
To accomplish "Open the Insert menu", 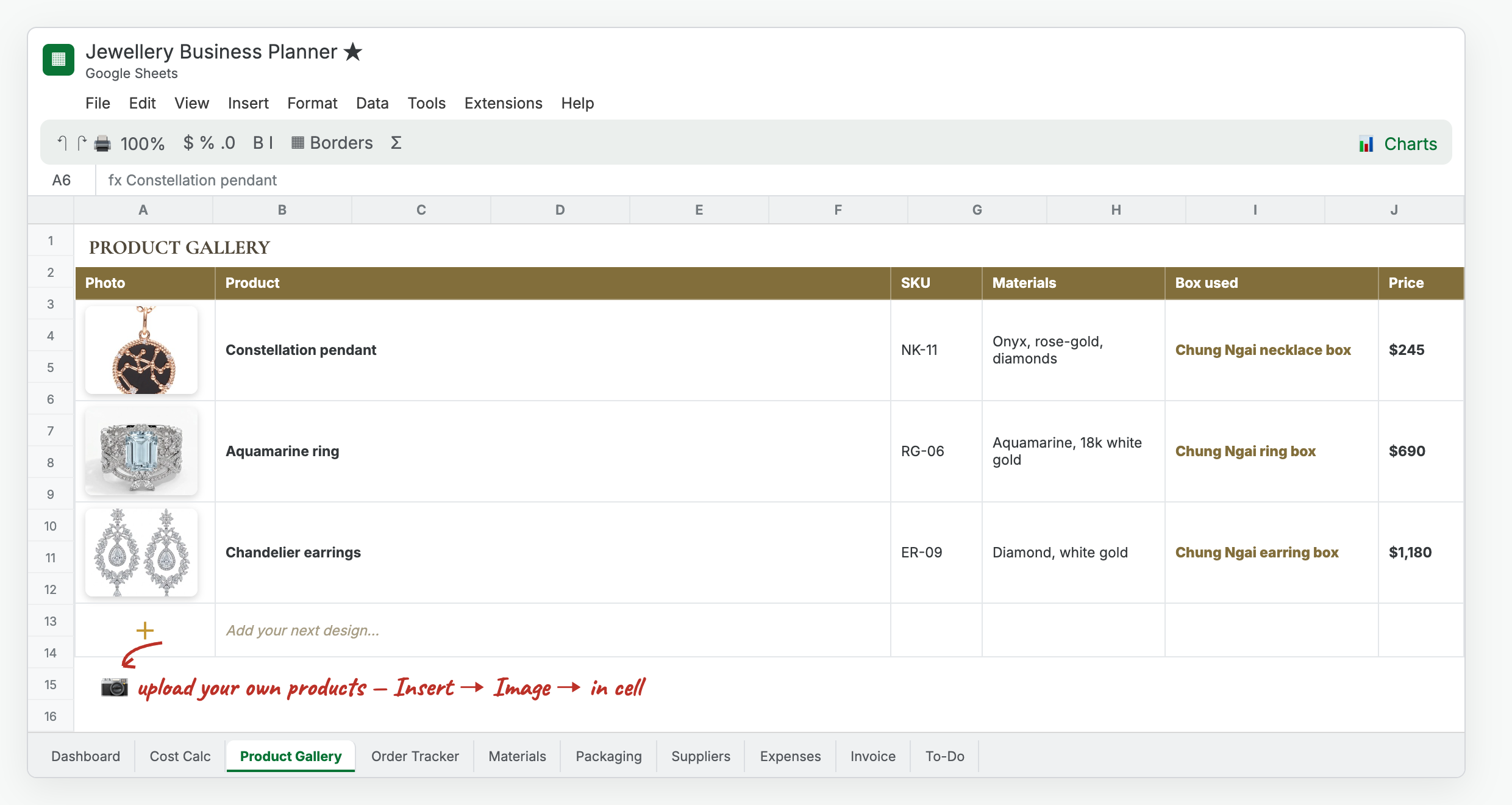I will pos(248,103).
